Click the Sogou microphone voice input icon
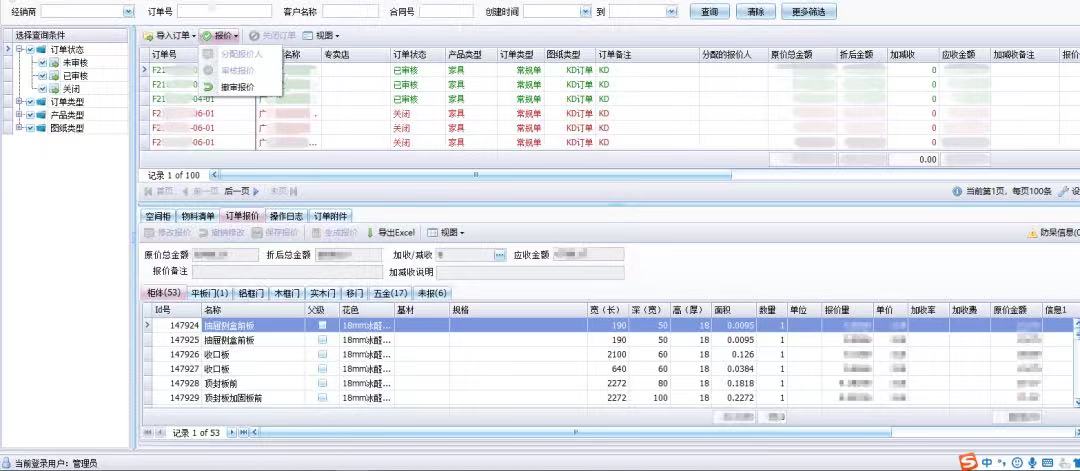1080x471 pixels. (x=1032, y=463)
